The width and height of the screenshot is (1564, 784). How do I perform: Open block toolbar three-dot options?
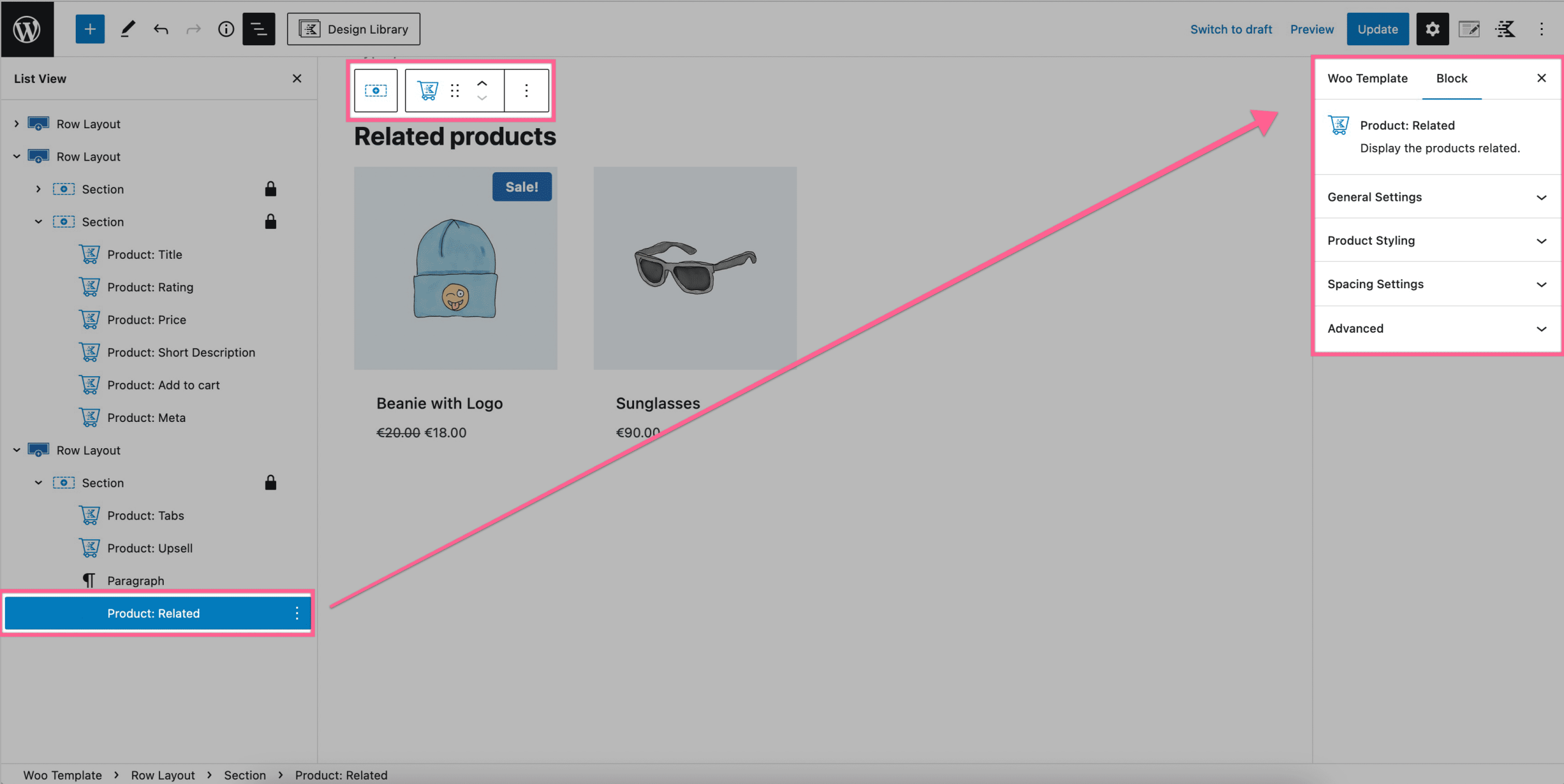point(526,90)
